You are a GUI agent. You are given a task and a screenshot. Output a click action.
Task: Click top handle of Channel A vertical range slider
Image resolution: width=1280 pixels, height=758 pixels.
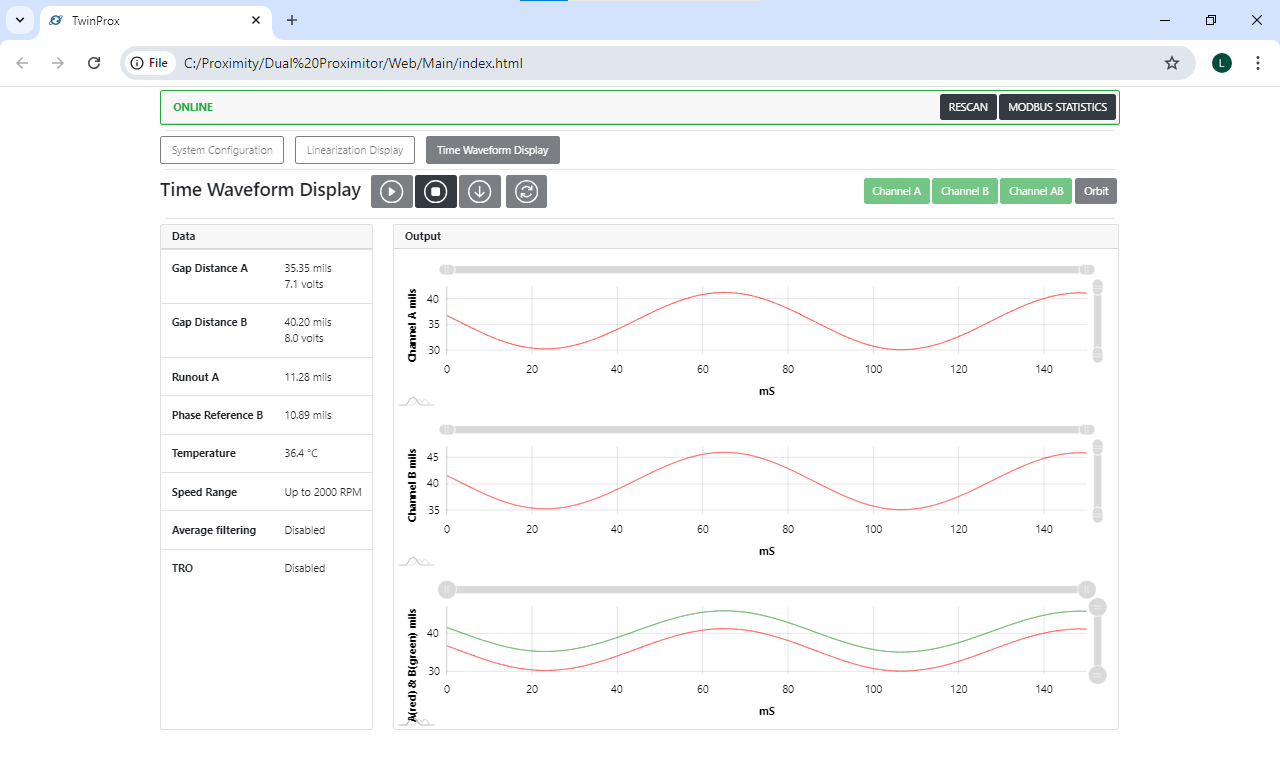1097,287
